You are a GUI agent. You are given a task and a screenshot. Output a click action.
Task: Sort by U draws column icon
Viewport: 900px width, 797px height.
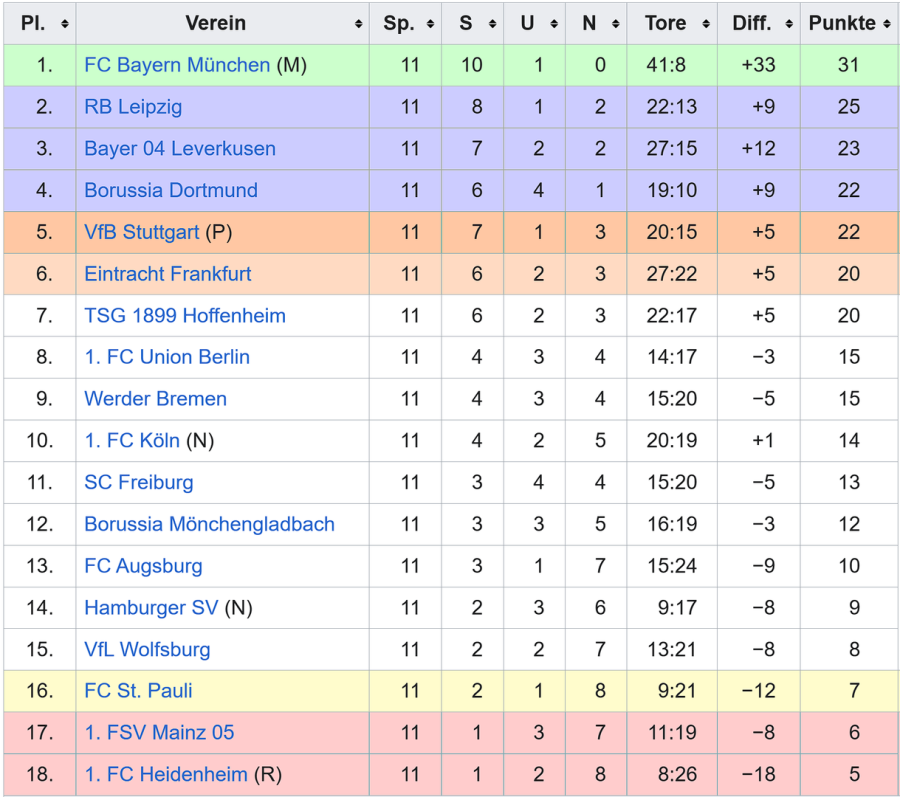(x=555, y=24)
